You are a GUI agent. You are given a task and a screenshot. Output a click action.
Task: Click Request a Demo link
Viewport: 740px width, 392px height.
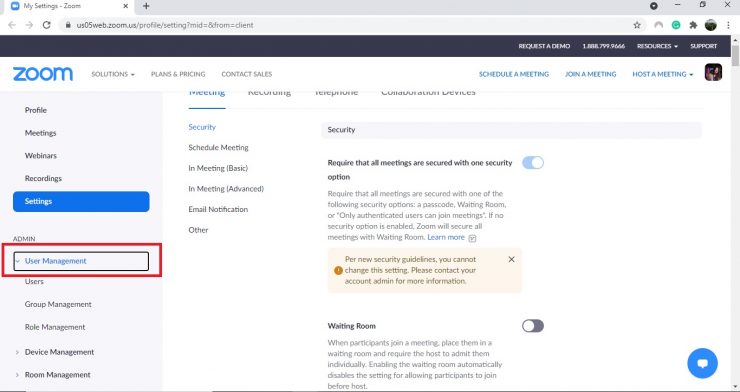tap(544, 46)
